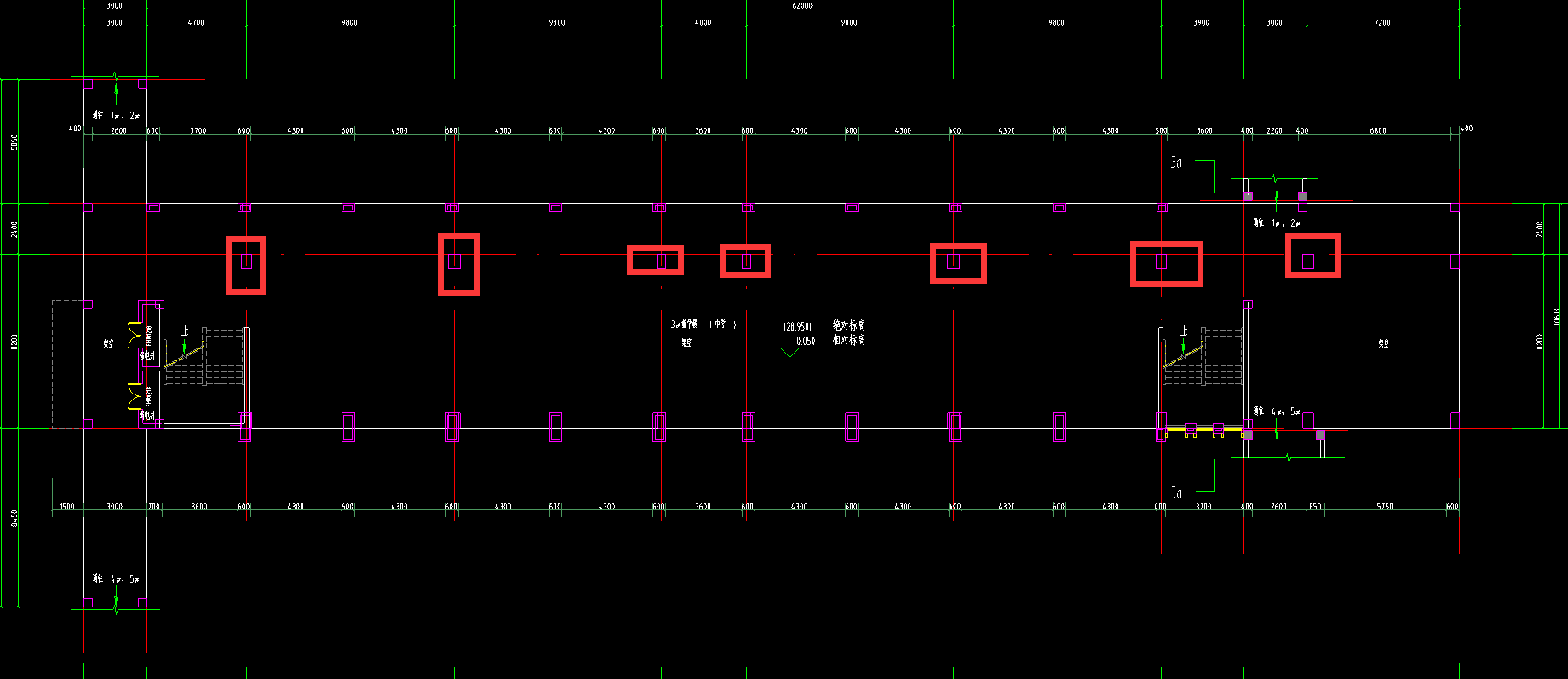Click the 1500 dimension value
The width and height of the screenshot is (1568, 679).
[67, 506]
